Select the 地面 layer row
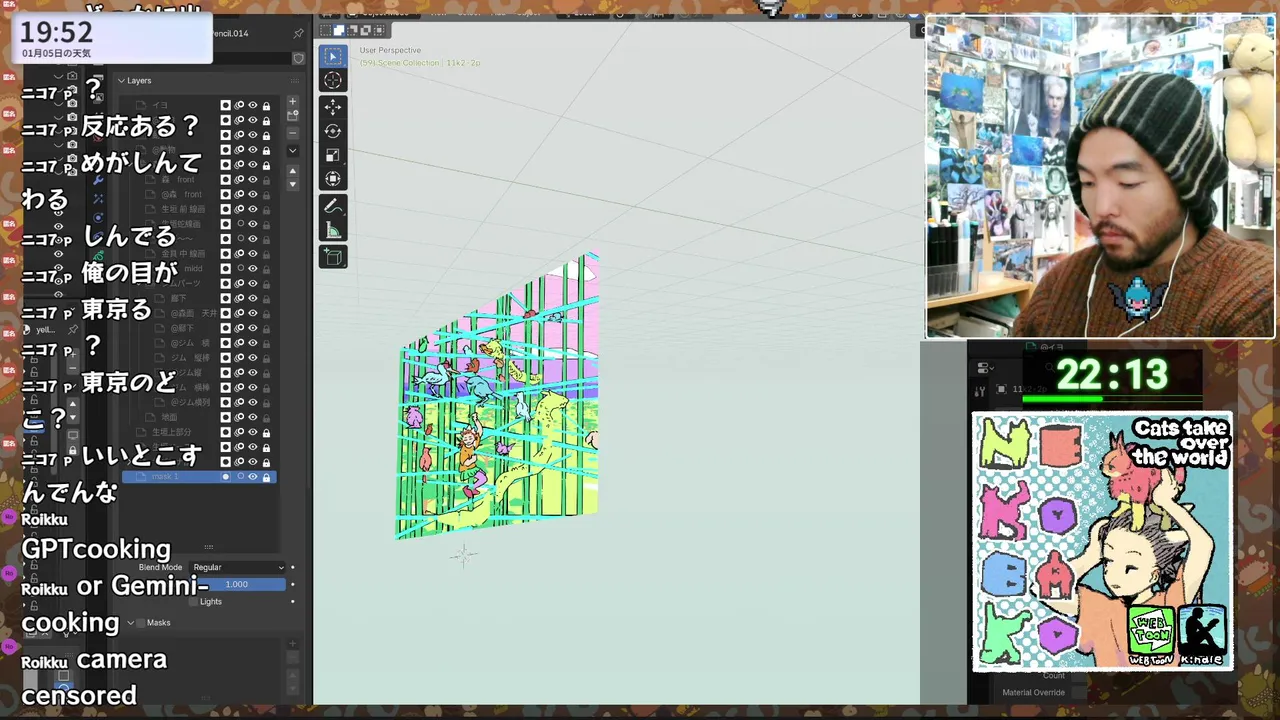1280x720 pixels. (x=198, y=417)
